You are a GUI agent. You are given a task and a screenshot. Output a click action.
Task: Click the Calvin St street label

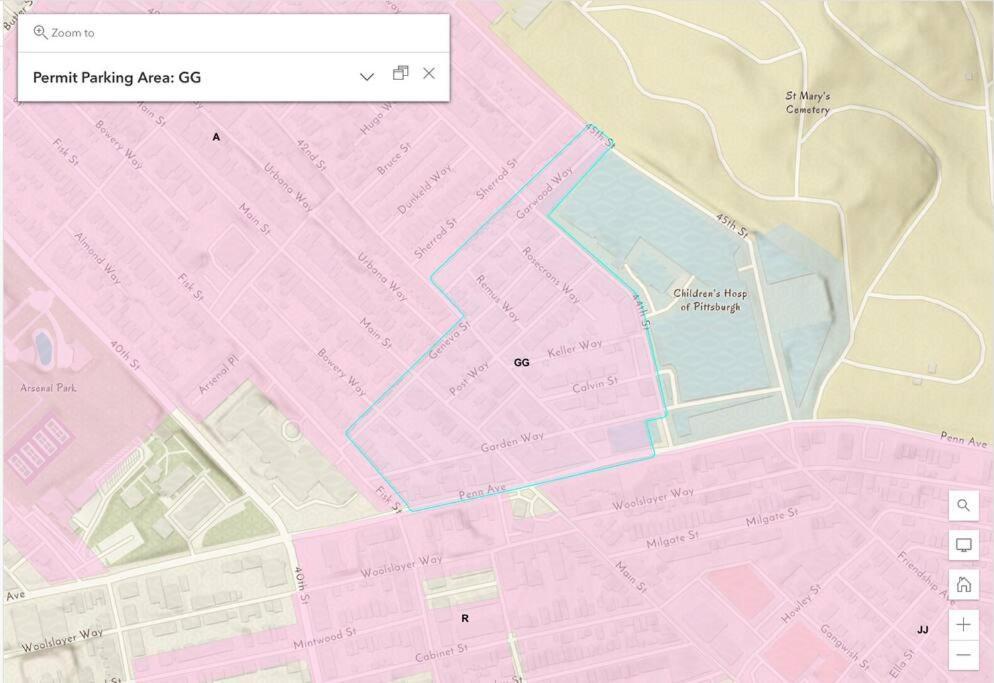pyautogui.click(x=595, y=384)
